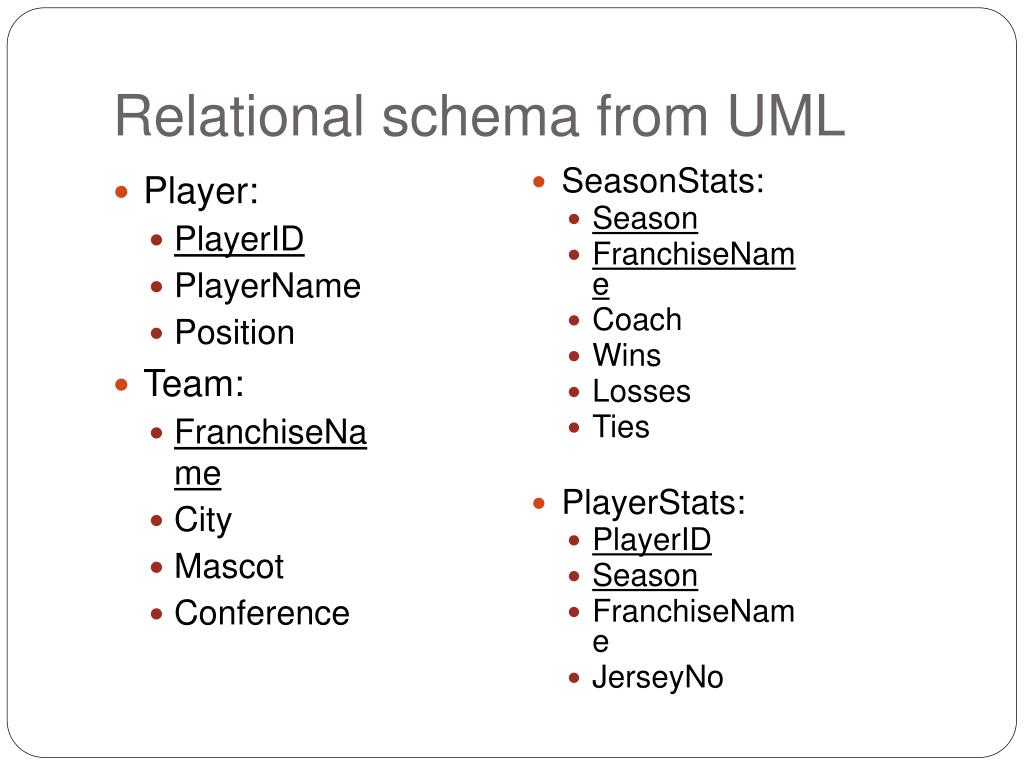Select the PlayerName attribute
1024x768 pixels.
(x=268, y=286)
